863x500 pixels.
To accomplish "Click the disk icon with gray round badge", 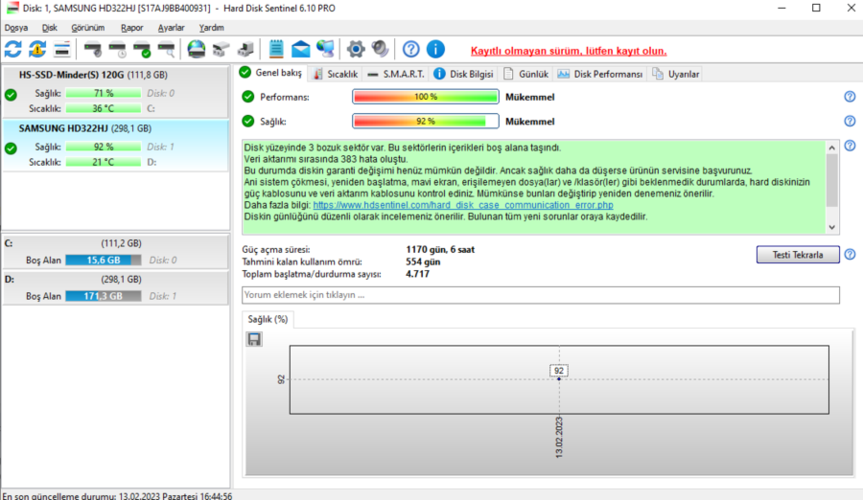I will pos(92,50).
